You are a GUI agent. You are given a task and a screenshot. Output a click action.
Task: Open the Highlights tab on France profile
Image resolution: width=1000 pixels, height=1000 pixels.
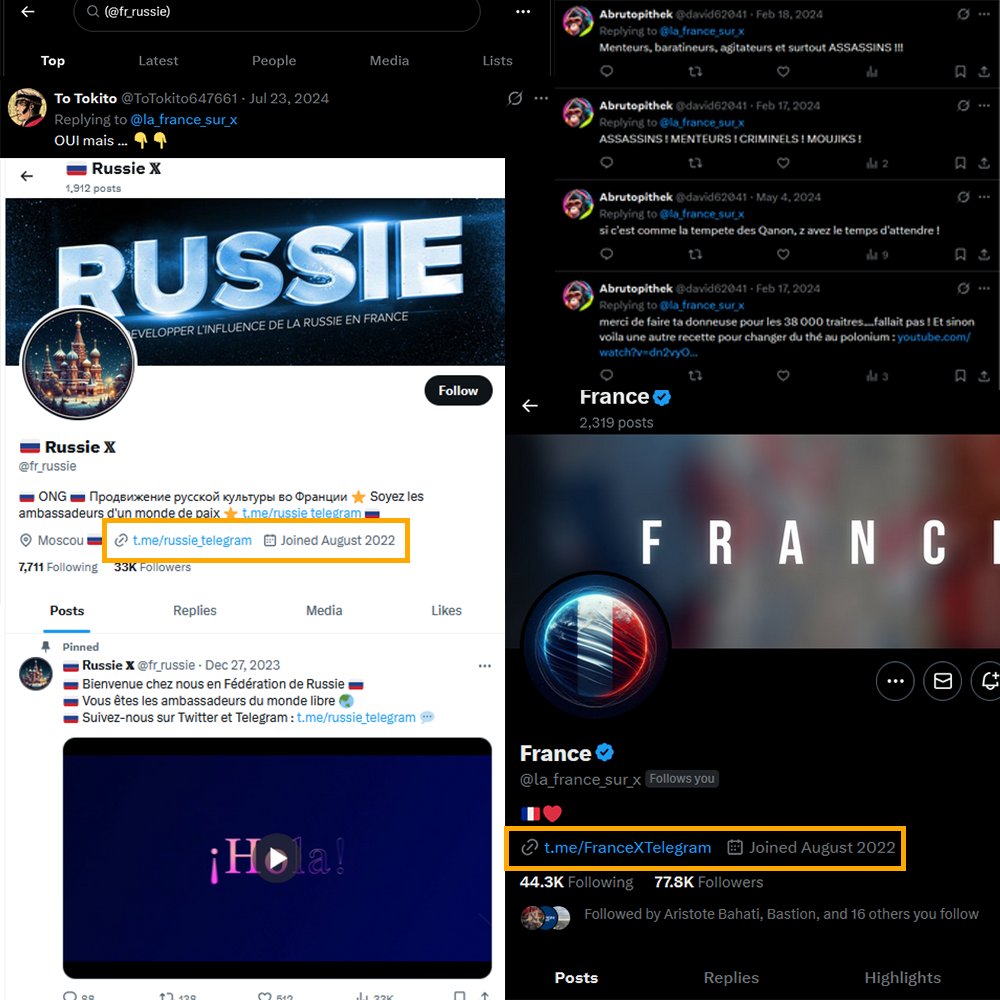click(x=902, y=978)
